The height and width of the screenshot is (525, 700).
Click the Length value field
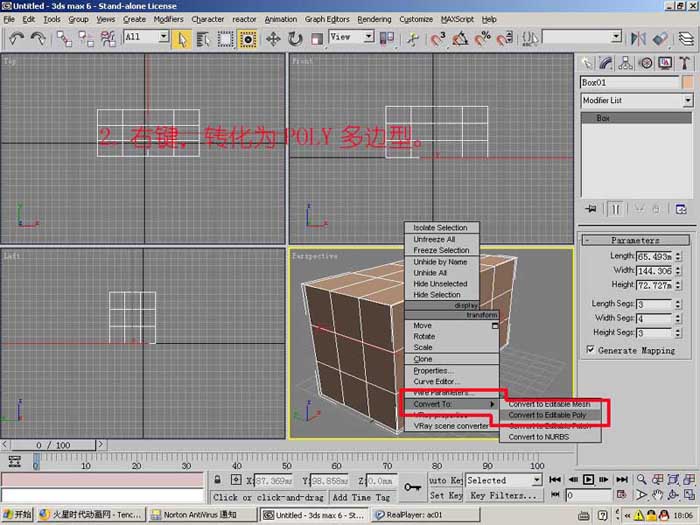click(x=654, y=257)
